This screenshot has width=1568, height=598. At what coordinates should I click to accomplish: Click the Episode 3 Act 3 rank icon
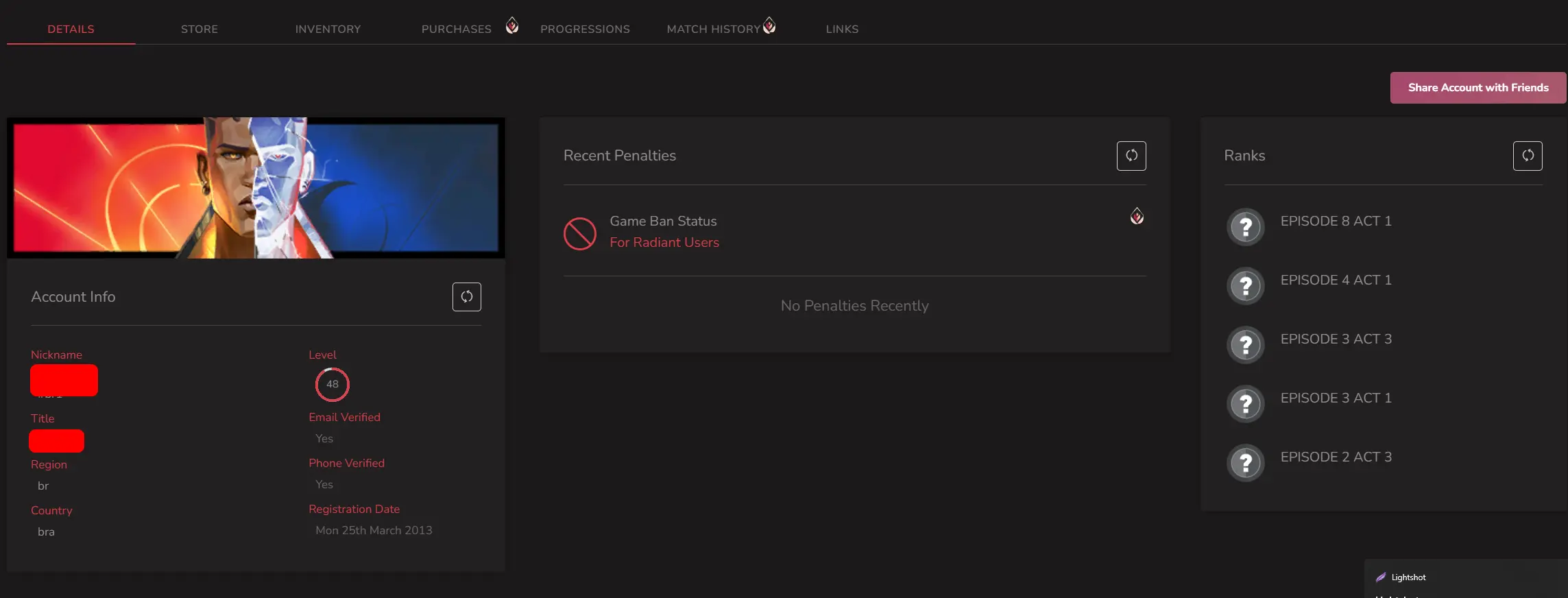click(x=1245, y=345)
